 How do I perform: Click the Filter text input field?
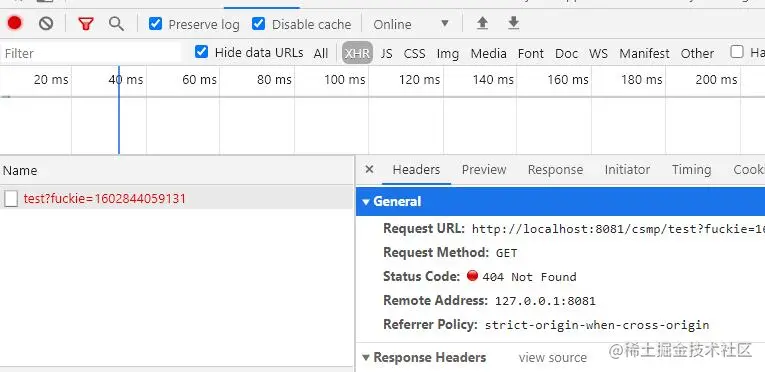pos(91,53)
